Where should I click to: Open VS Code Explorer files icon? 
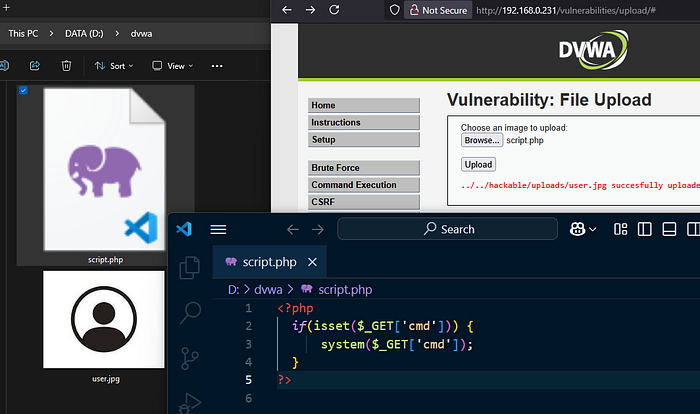189,268
